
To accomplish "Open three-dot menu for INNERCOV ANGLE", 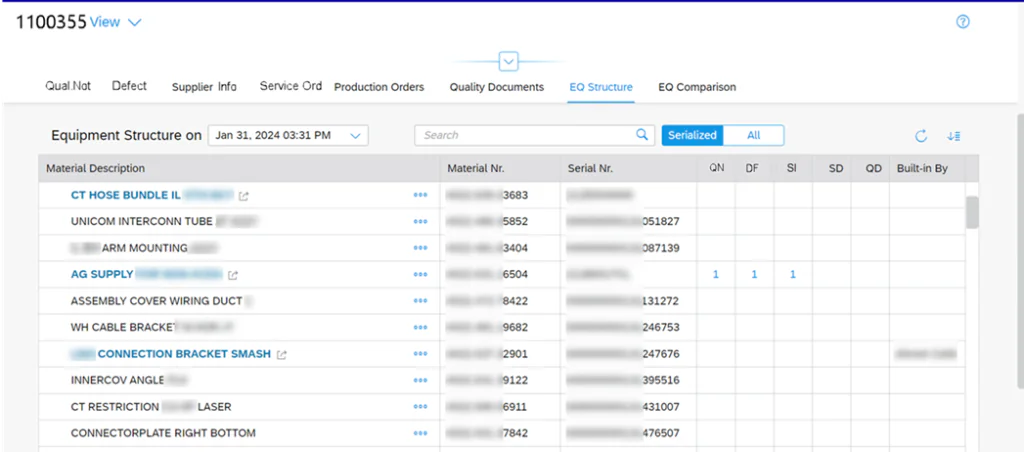I will (x=421, y=380).
